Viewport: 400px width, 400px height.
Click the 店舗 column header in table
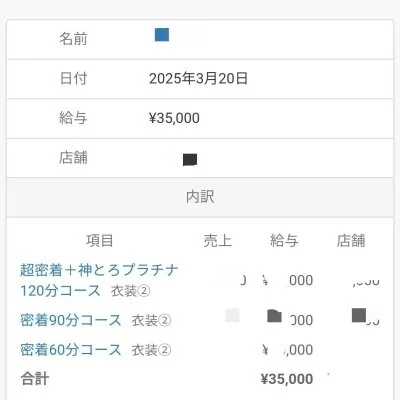coord(351,241)
